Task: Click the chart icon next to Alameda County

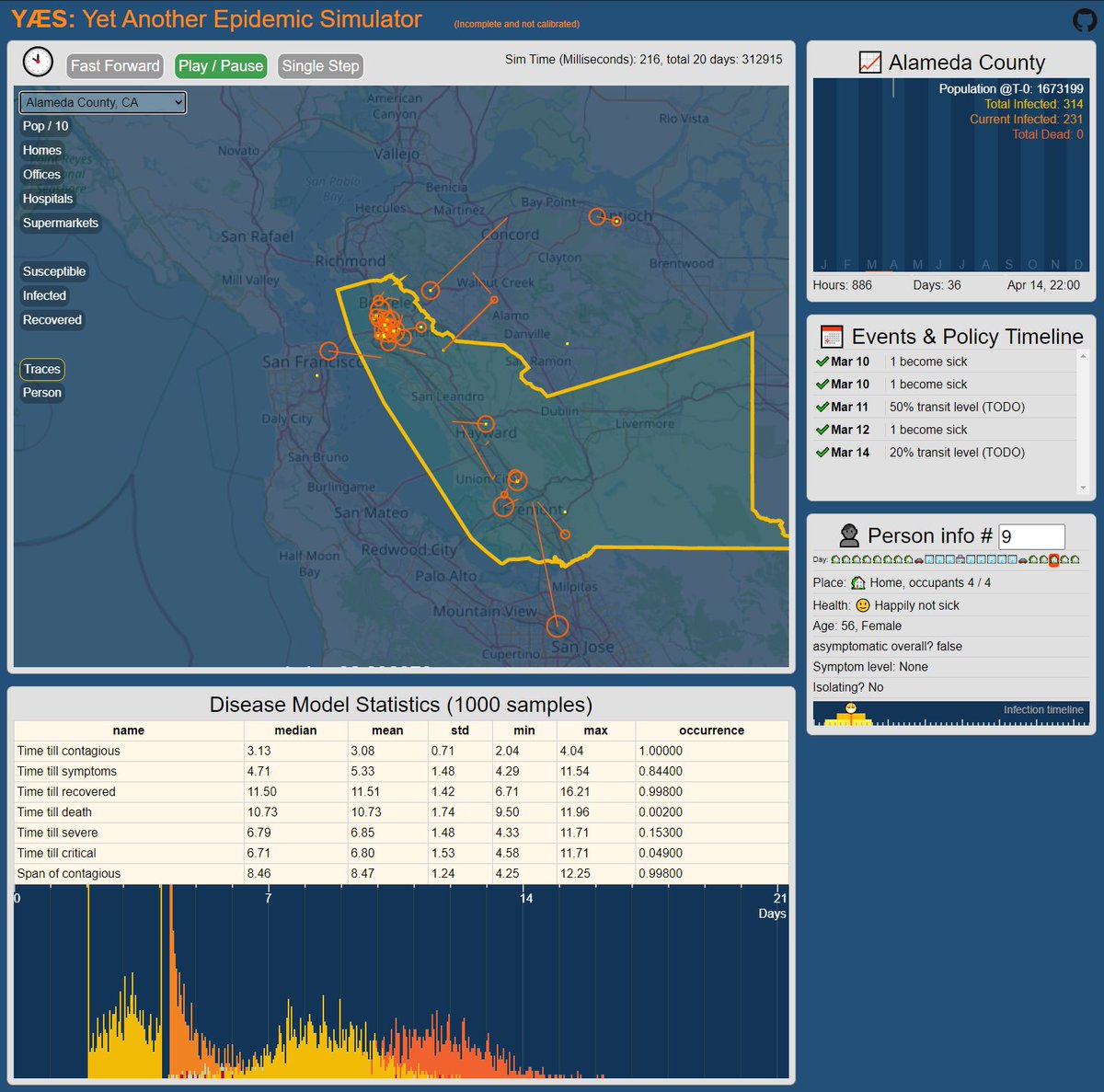Action: [869, 63]
